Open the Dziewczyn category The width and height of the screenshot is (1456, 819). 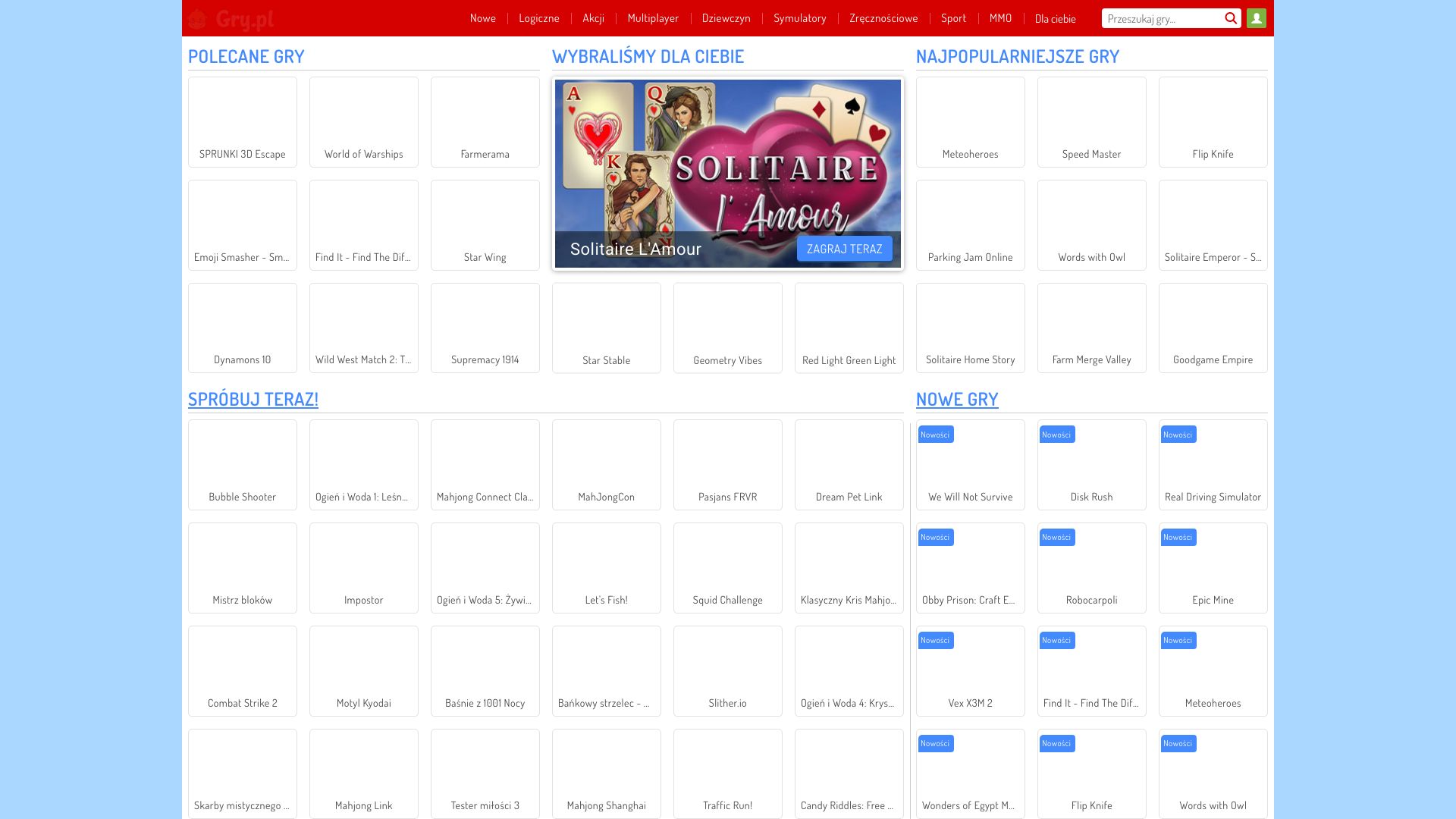tap(726, 18)
